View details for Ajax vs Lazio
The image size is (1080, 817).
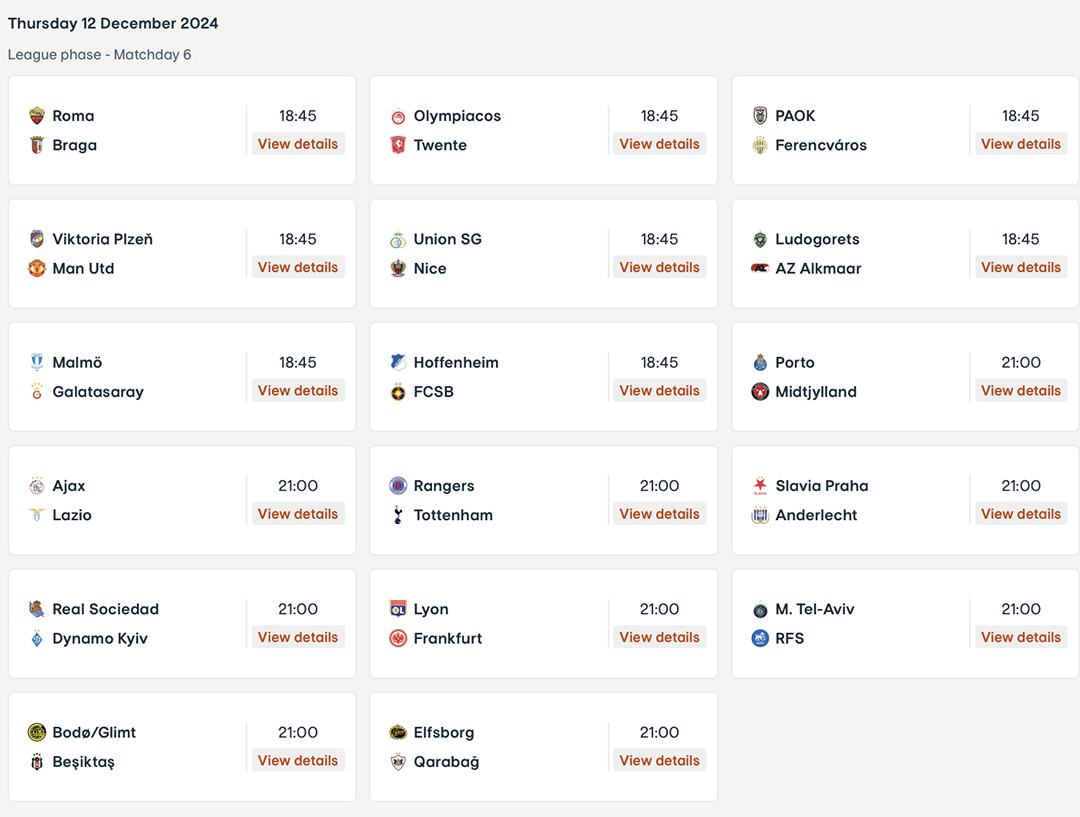pyautogui.click(x=298, y=514)
